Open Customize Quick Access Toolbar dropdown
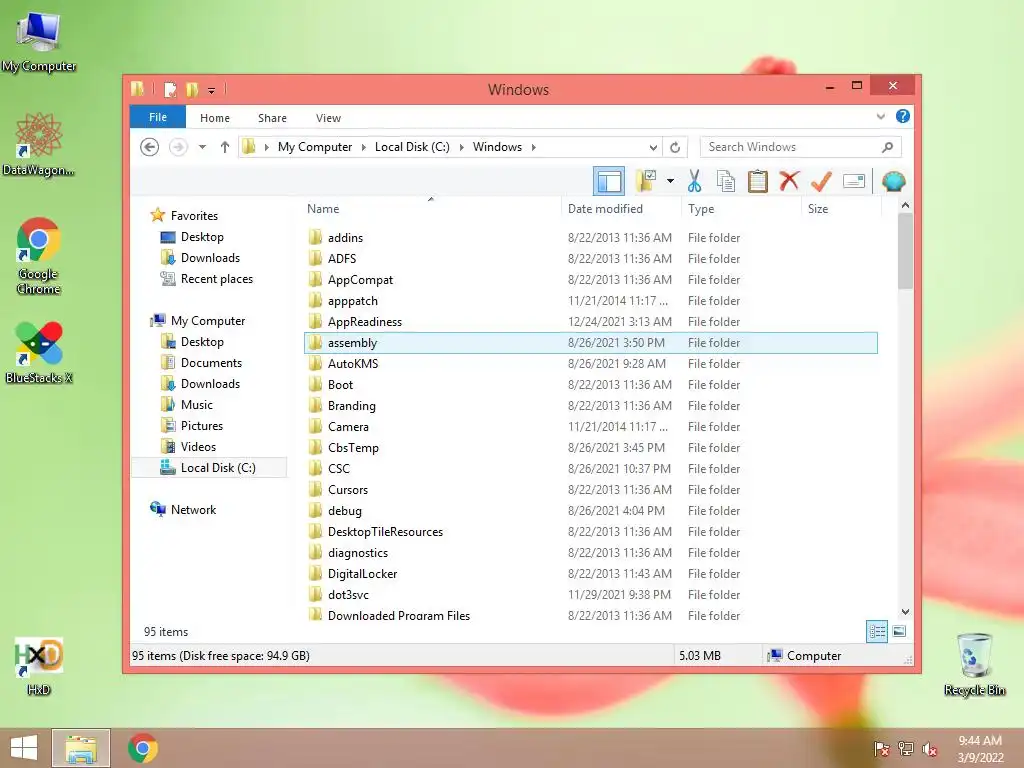1024x768 pixels. pyautogui.click(x=212, y=90)
